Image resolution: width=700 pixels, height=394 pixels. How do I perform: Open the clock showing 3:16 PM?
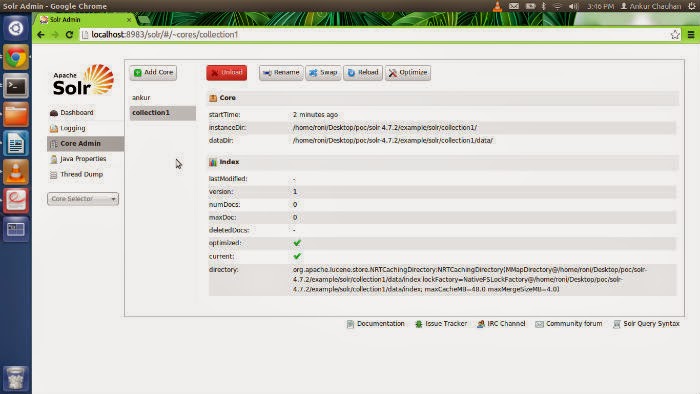tap(600, 6)
